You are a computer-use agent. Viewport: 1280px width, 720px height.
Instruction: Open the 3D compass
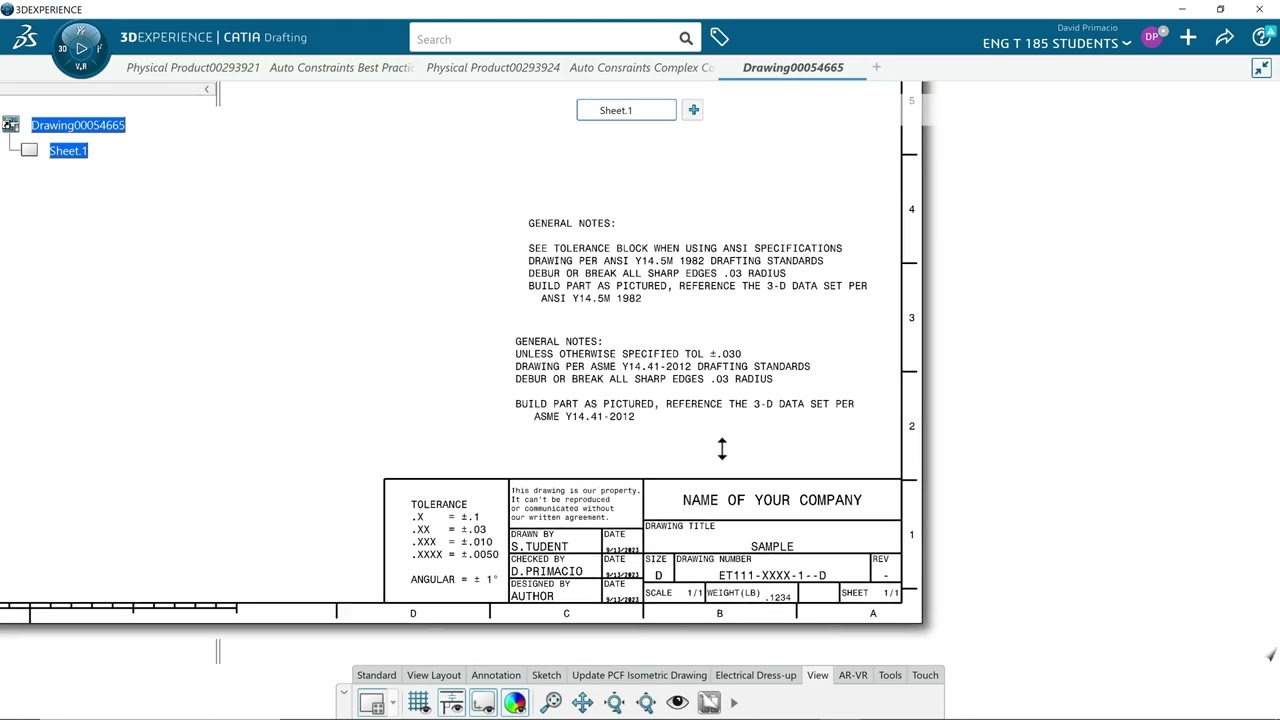click(81, 50)
